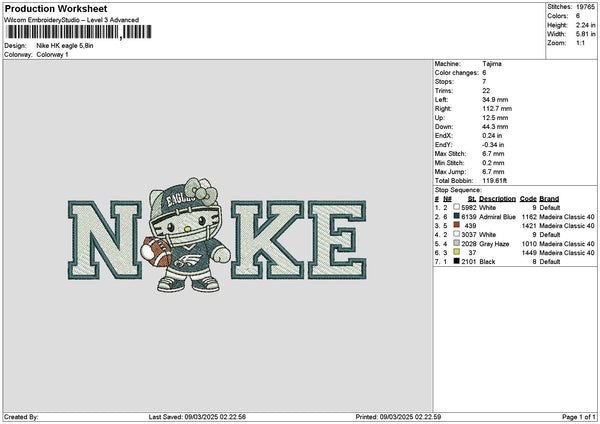Click the Machine value Tajima
This screenshot has height=424, width=600.
[492, 64]
